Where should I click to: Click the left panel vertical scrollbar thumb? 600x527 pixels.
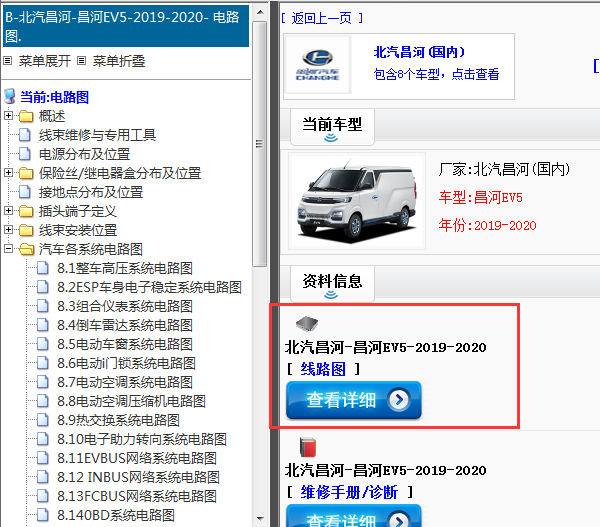click(x=260, y=144)
